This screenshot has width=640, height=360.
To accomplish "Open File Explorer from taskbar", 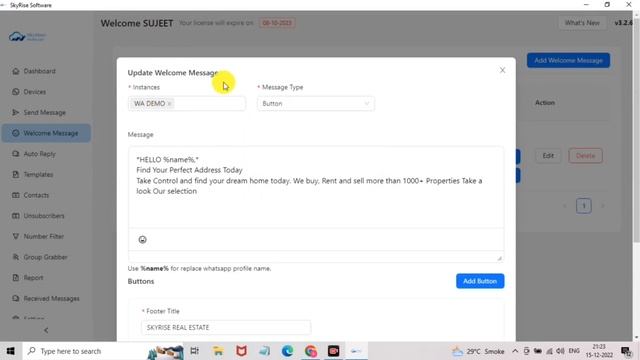I will [218, 351].
